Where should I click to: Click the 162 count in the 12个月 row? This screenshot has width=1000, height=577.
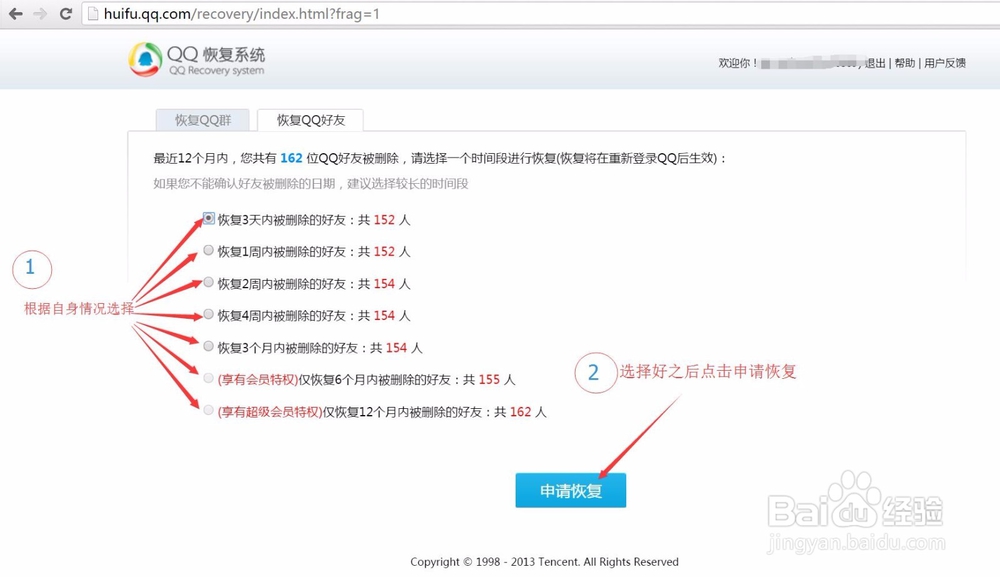[x=520, y=413]
